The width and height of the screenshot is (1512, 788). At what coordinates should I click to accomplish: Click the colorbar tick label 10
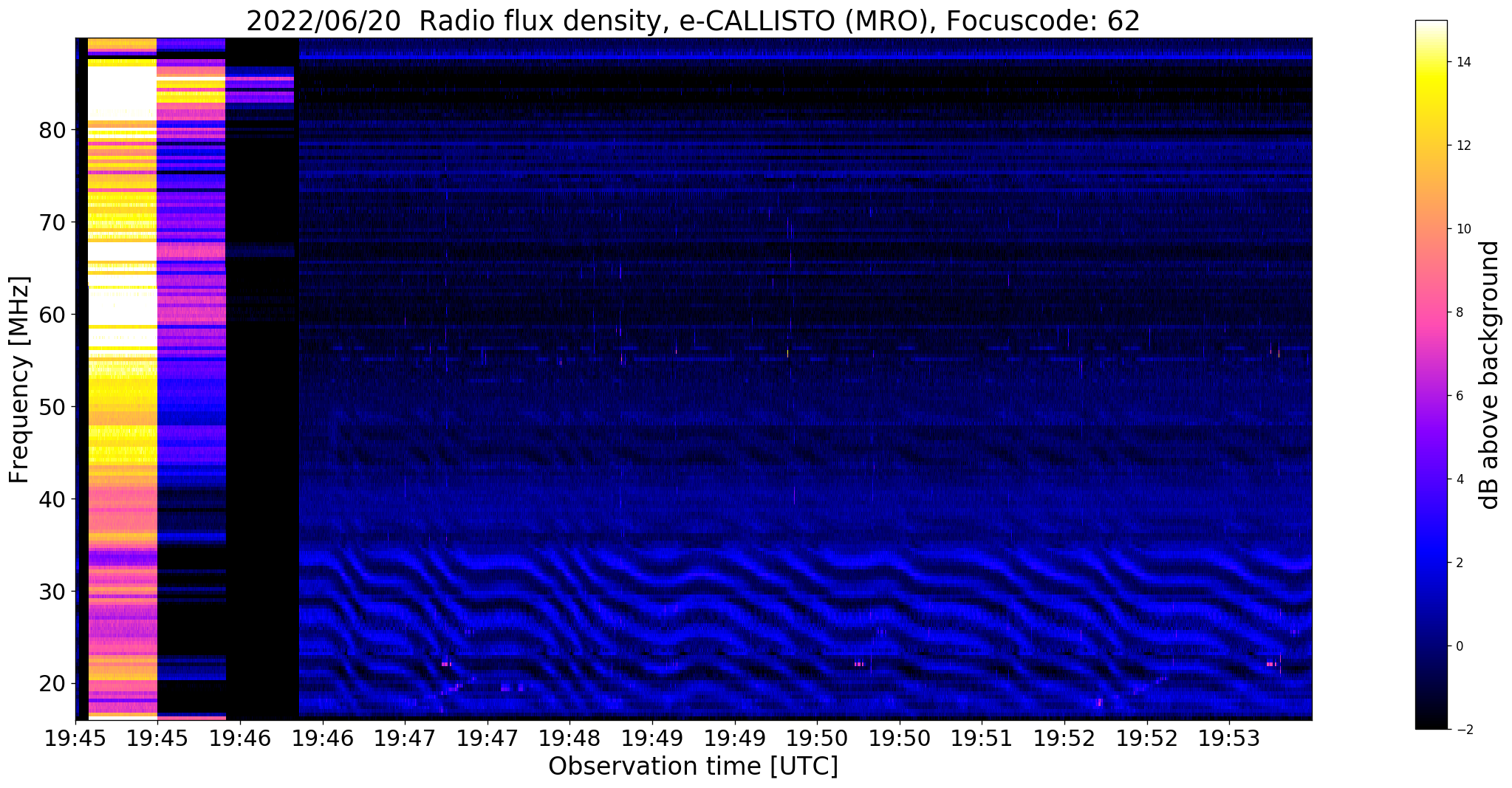pos(1463,229)
